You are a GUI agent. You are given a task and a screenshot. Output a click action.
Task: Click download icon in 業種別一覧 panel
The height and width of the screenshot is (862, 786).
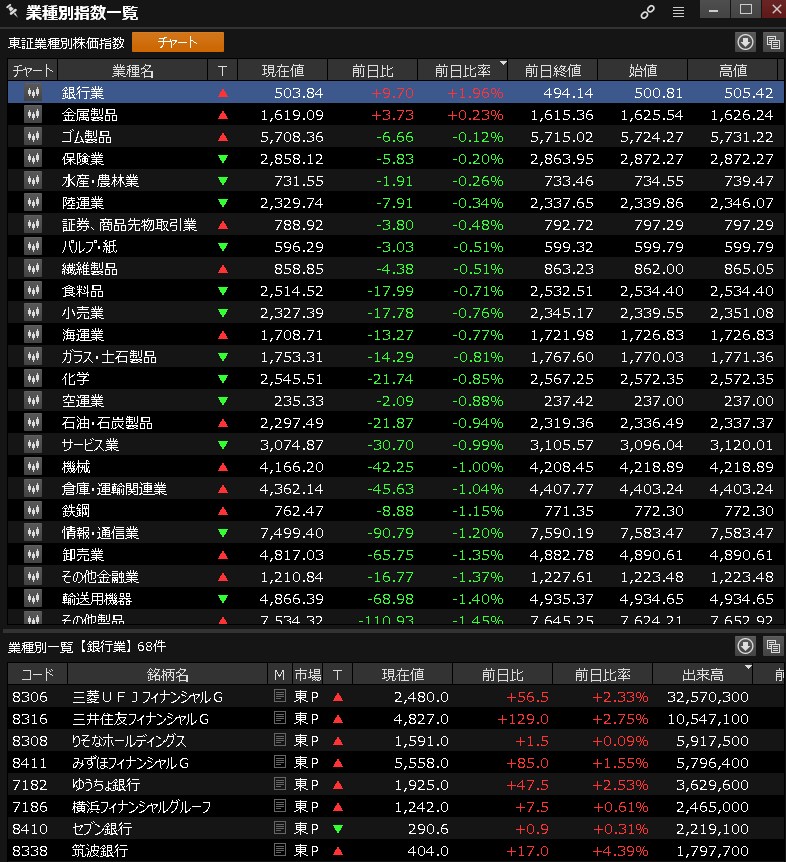click(745, 646)
